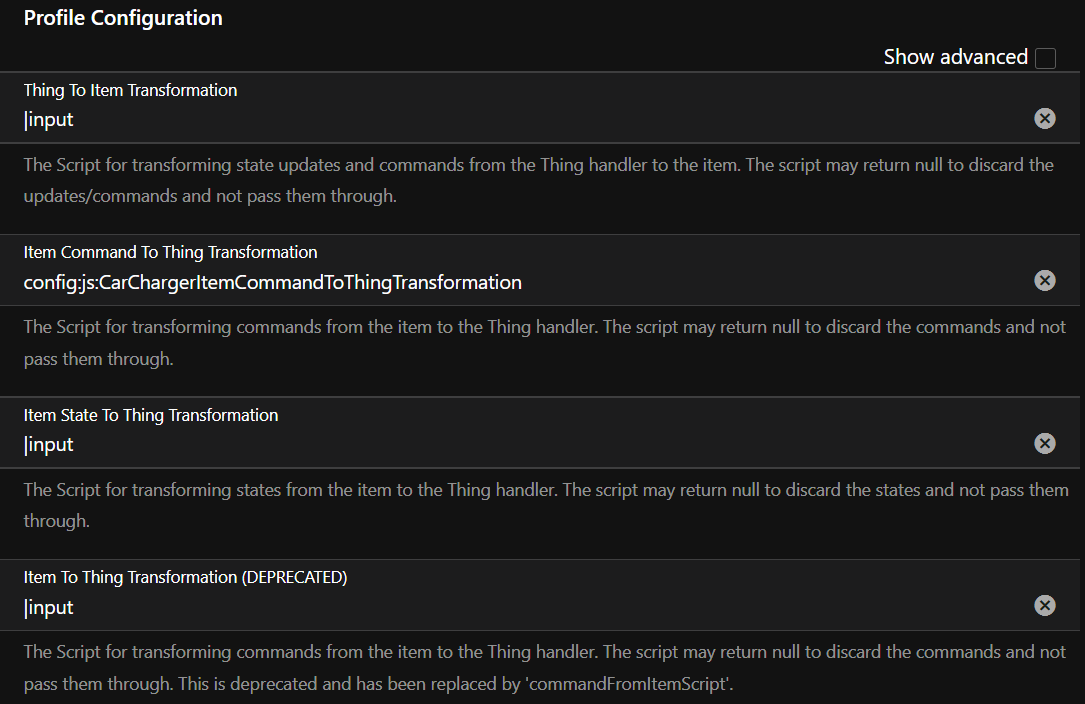Clear the deprecated Item To Thing Transformation field
The width and height of the screenshot is (1085, 704).
[x=1045, y=606]
